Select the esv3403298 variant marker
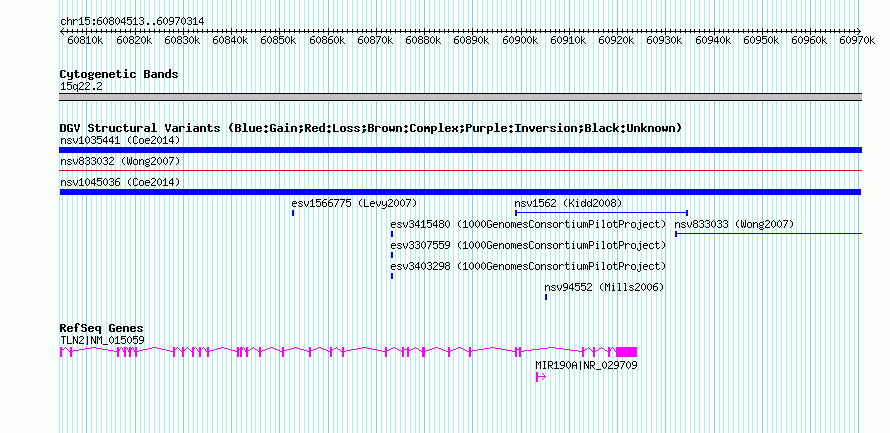The height and width of the screenshot is (433, 890). [392, 276]
